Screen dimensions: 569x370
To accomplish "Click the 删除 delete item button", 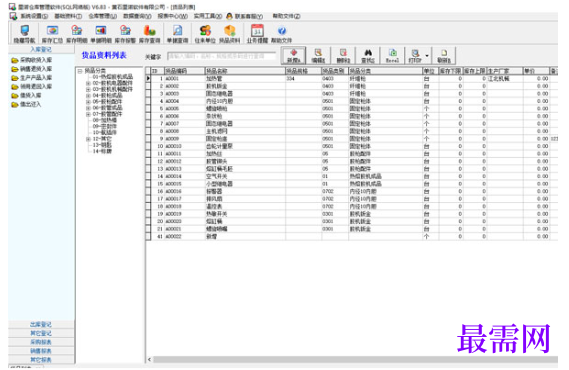I will click(343, 56).
